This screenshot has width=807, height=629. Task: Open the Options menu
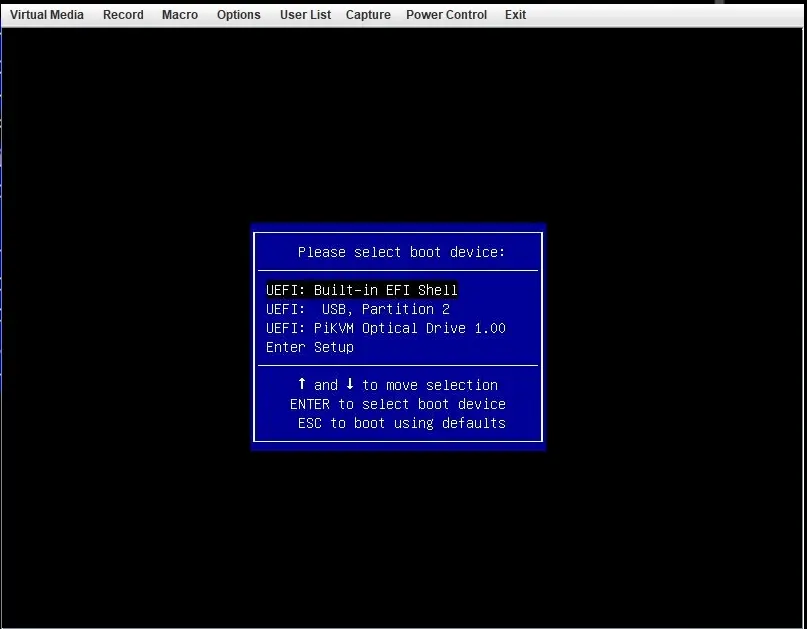tap(239, 15)
